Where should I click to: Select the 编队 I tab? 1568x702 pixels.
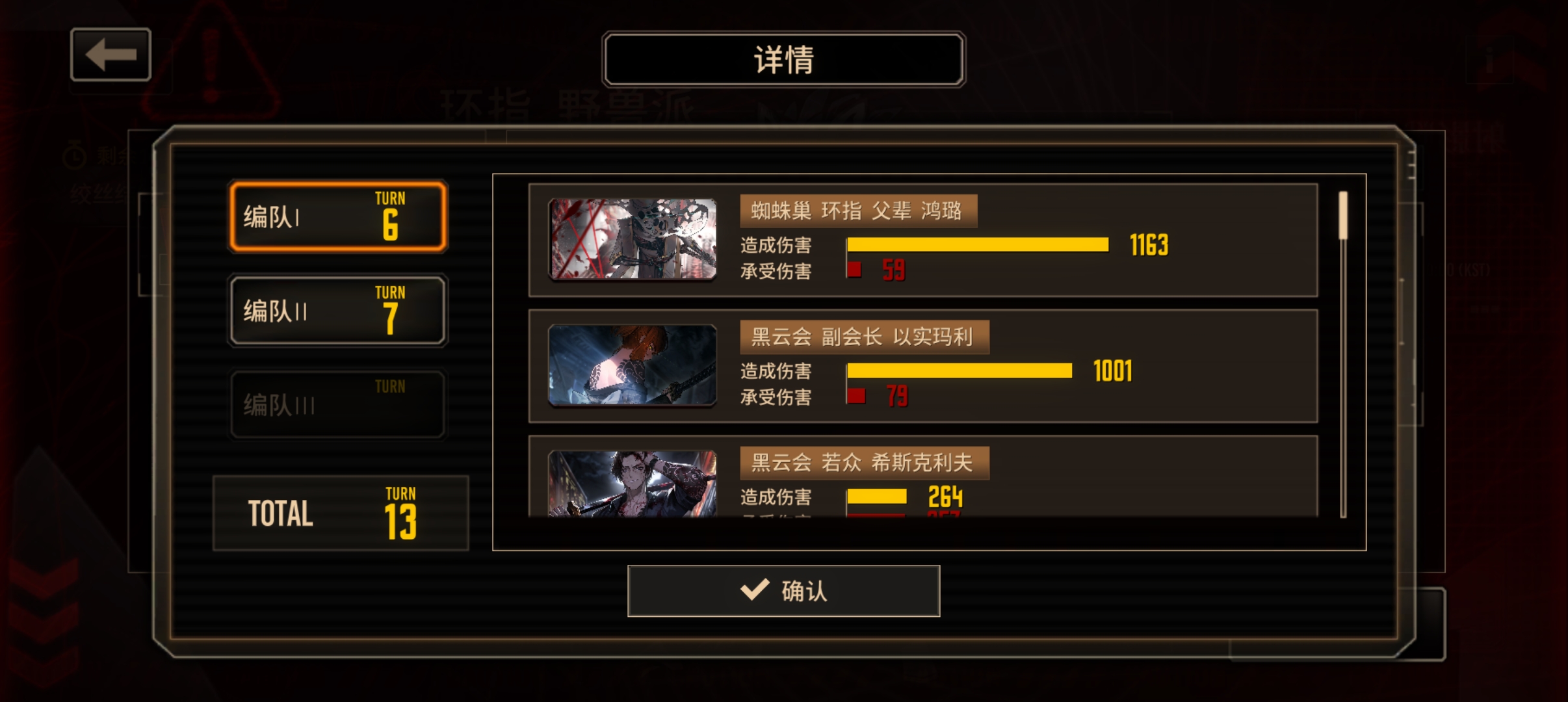pyautogui.click(x=338, y=216)
